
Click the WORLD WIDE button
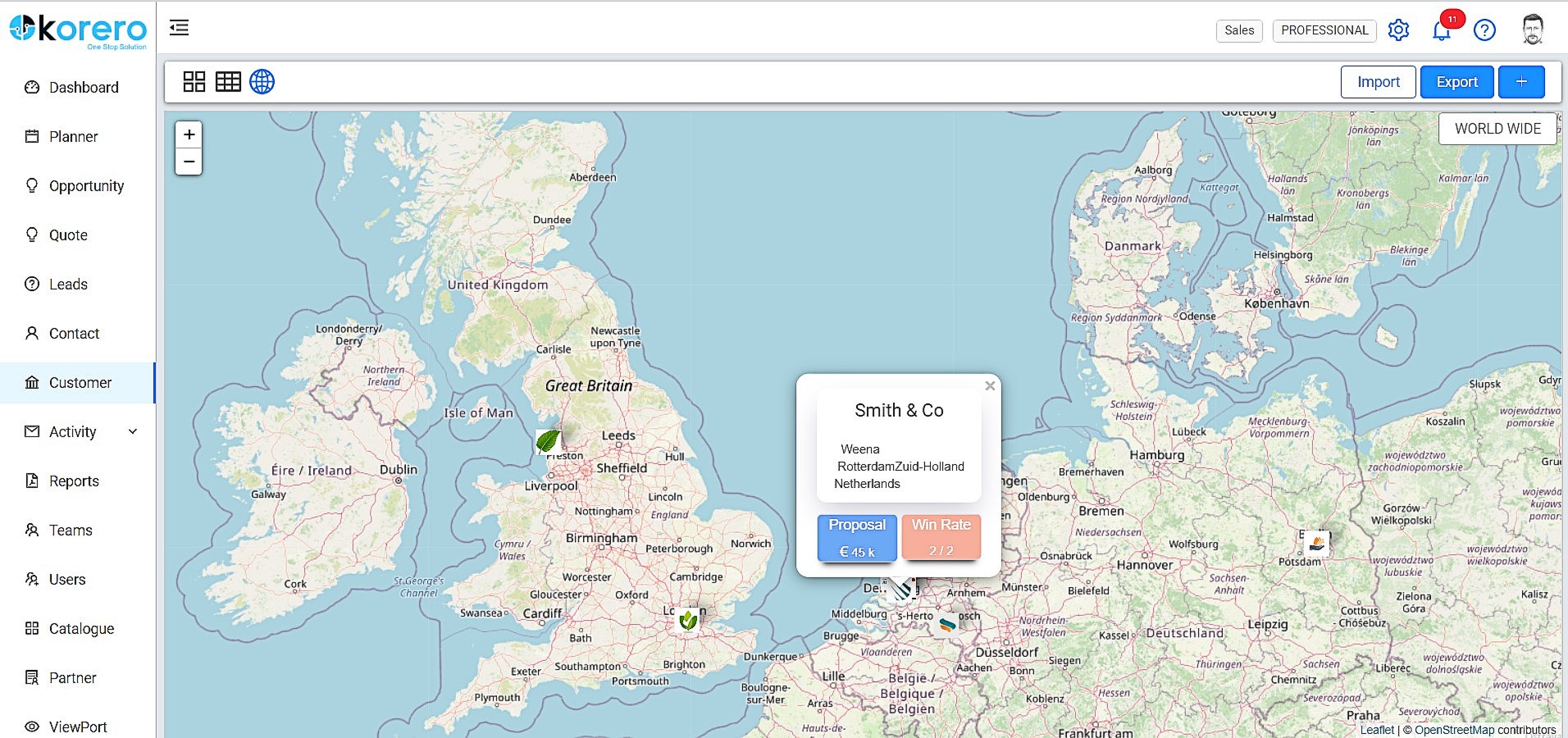pos(1497,129)
